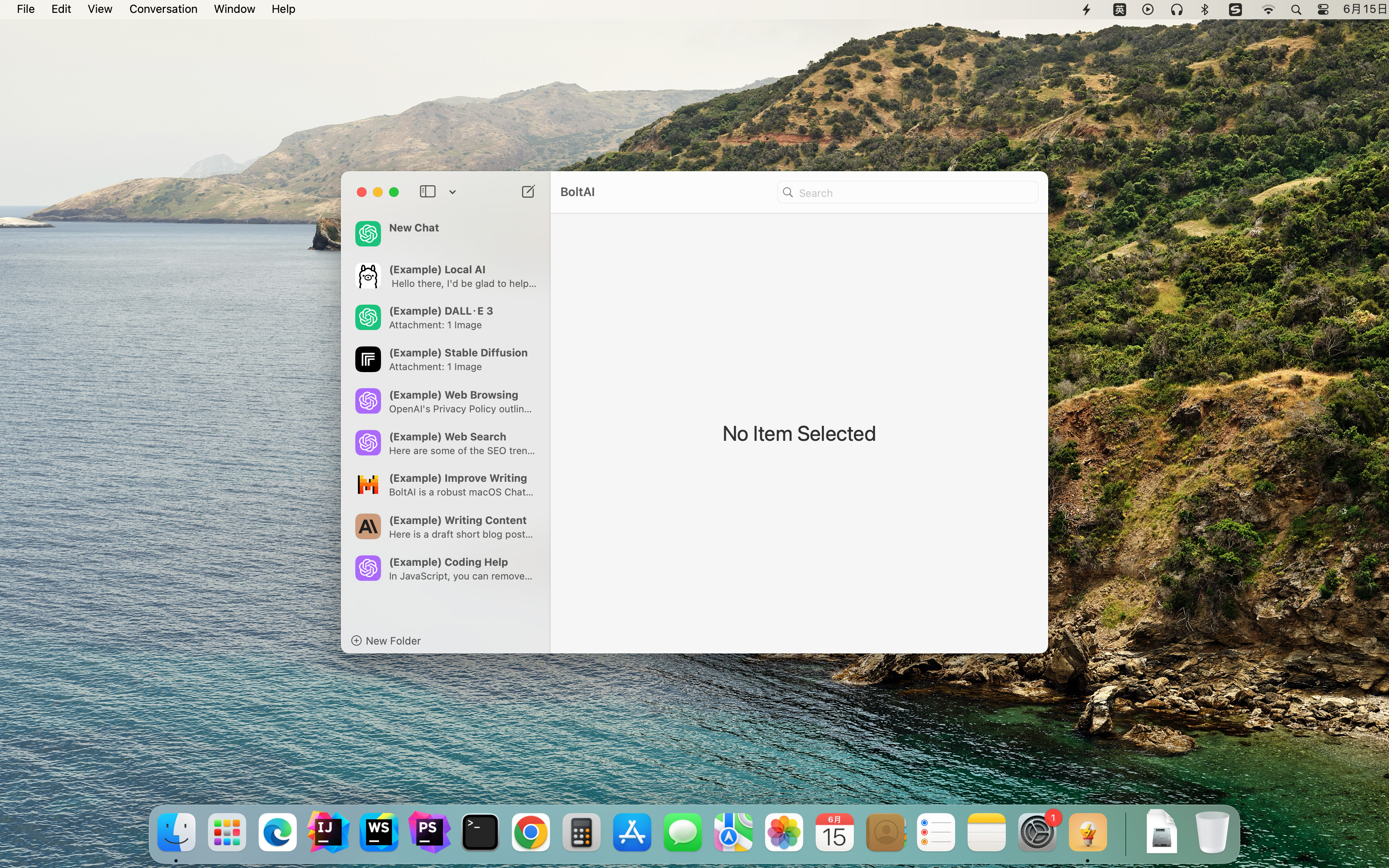Open the BoltAI lightbulb icon in Dock
This screenshot has width=1389, height=868.
coord(1088,832)
